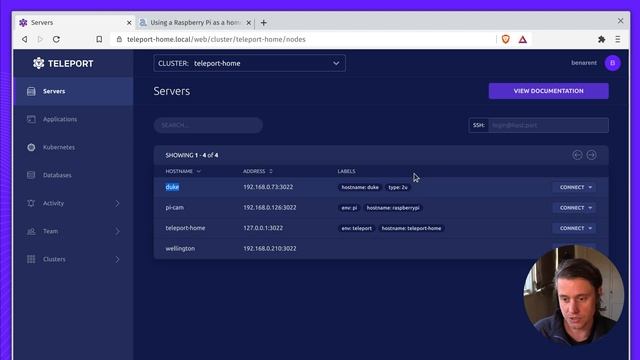Go to previous page of servers
The height and width of the screenshot is (360, 640).
577,155
